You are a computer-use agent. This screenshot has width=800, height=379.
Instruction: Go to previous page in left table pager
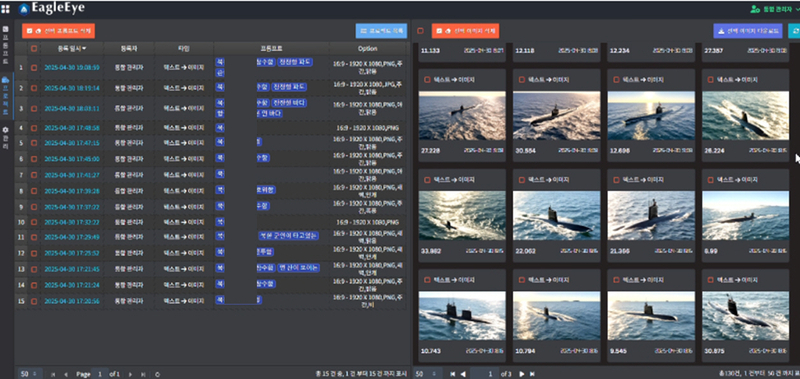coord(66,374)
